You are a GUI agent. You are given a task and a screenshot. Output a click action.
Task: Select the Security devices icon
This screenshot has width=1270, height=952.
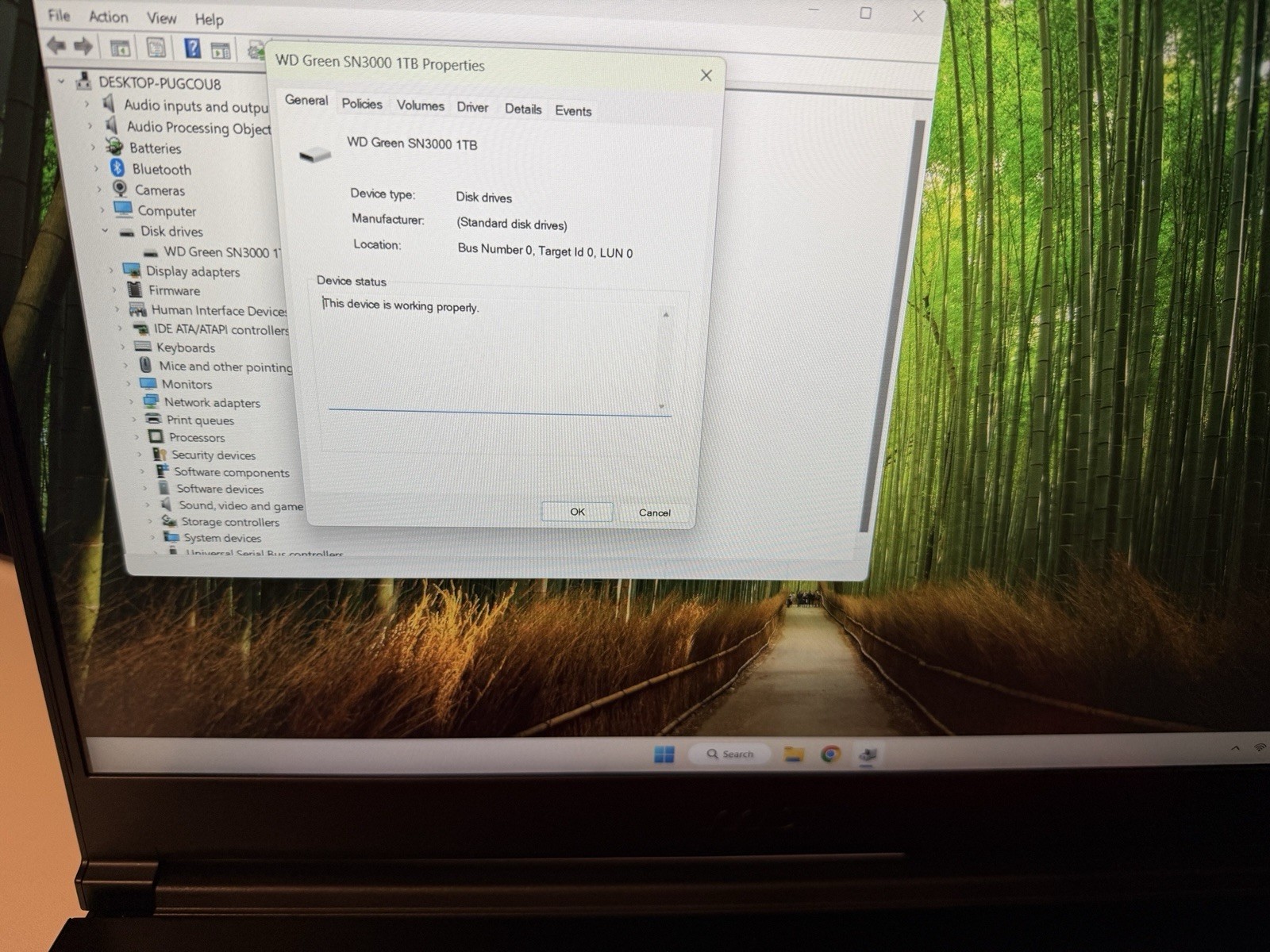159,454
